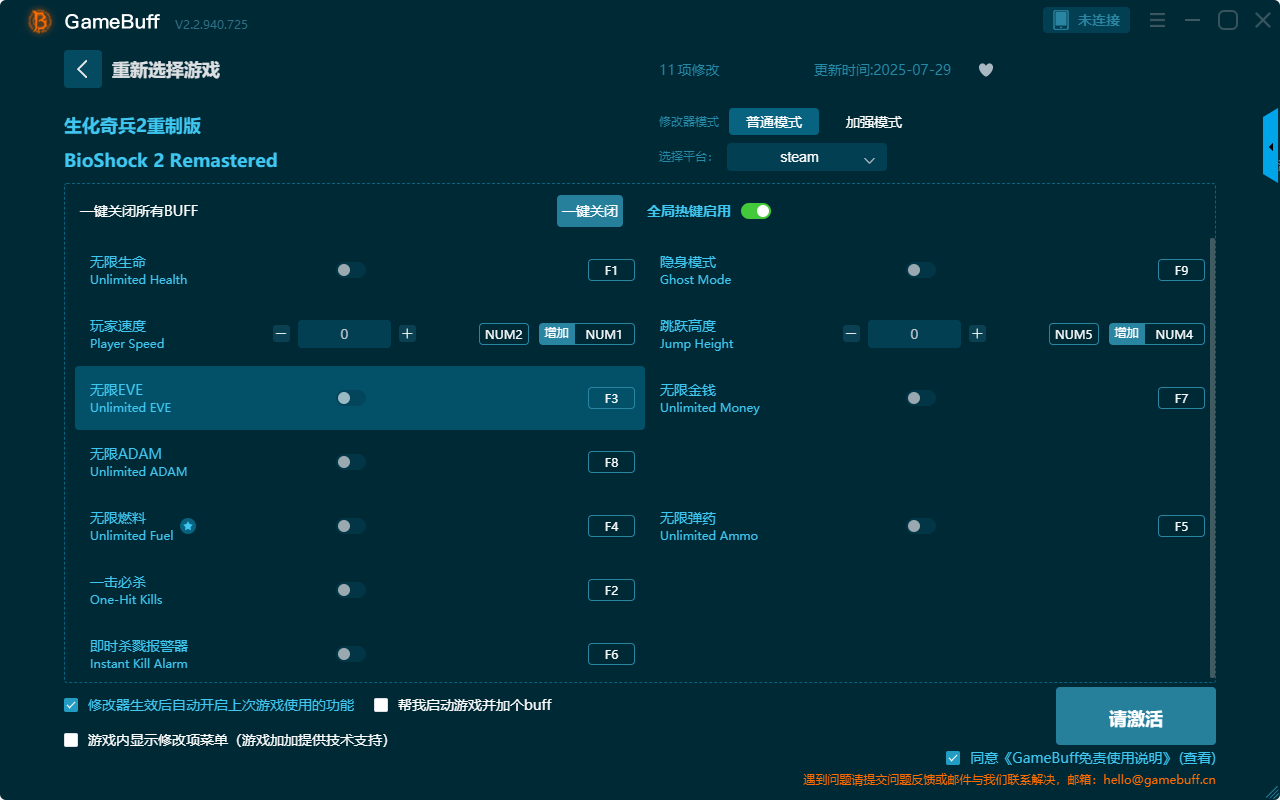Viewport: 1280px width, 800px height.
Task: Enable Ghost Mode switch
Action: [921, 270]
